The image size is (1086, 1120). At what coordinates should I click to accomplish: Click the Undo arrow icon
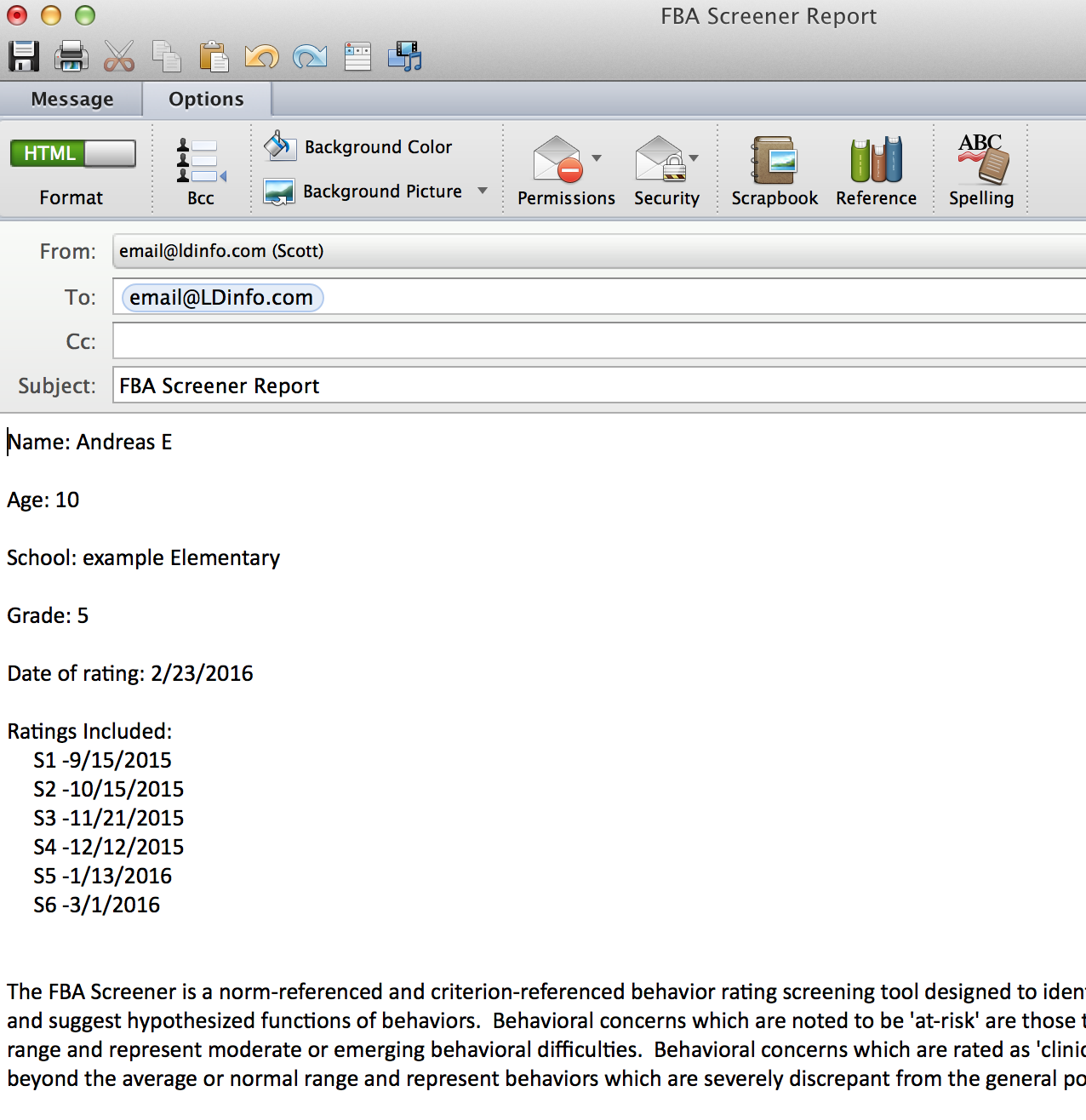[261, 56]
